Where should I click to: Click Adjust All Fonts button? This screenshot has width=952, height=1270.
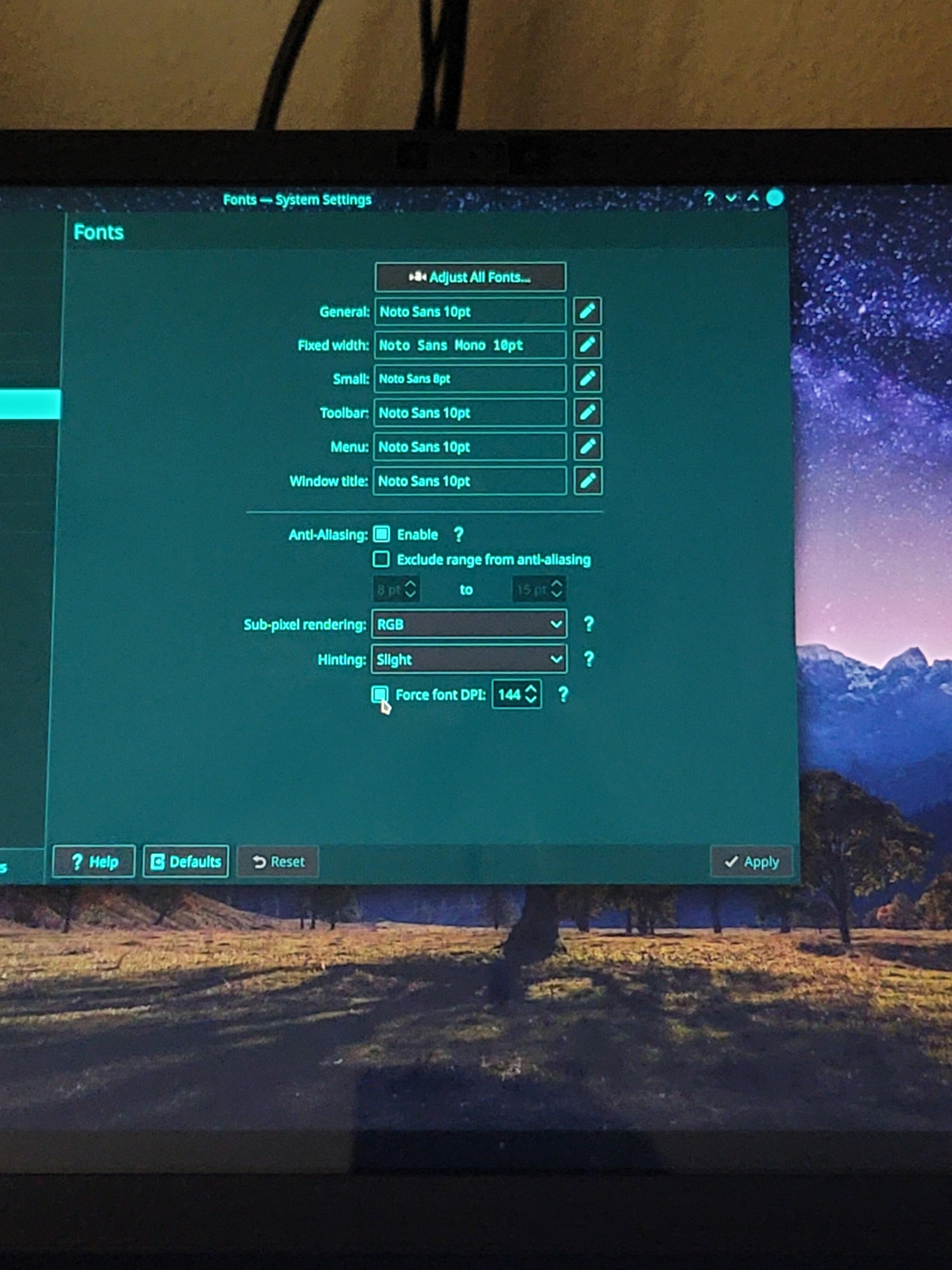[x=470, y=277]
